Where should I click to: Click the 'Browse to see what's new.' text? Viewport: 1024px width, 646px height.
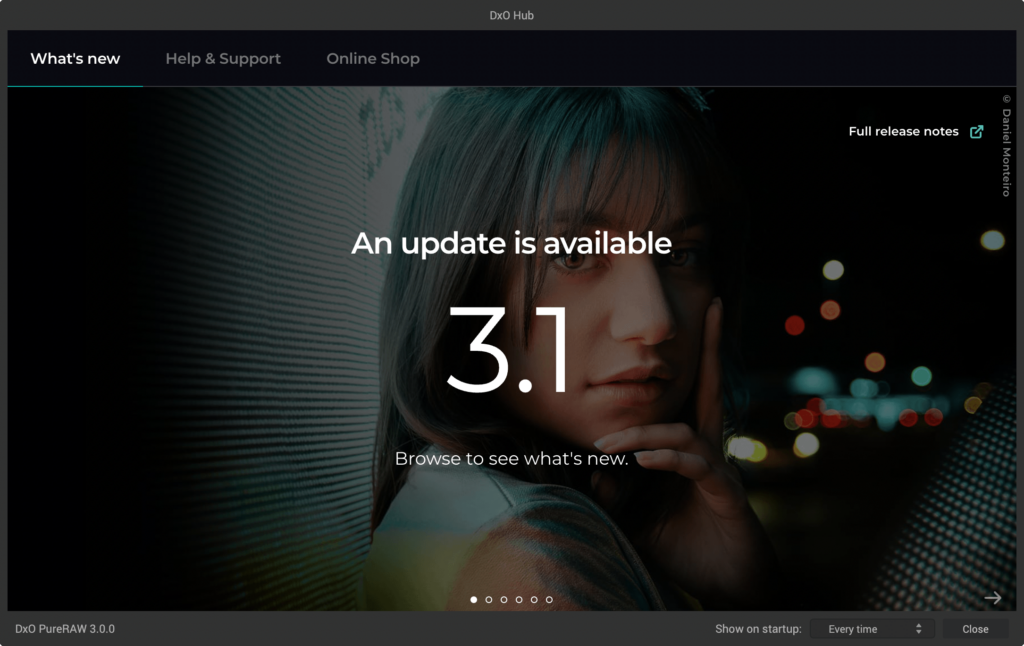(x=511, y=459)
